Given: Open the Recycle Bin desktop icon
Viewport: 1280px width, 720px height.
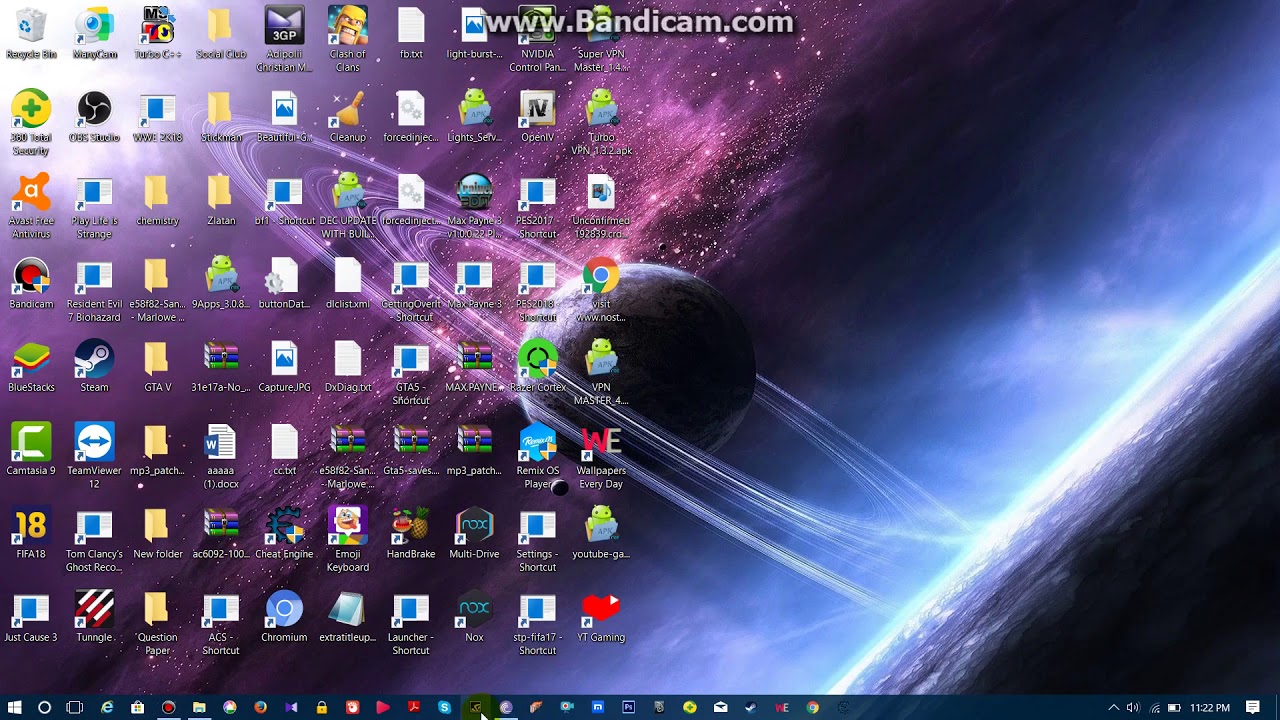Looking at the screenshot, I should tap(31, 34).
